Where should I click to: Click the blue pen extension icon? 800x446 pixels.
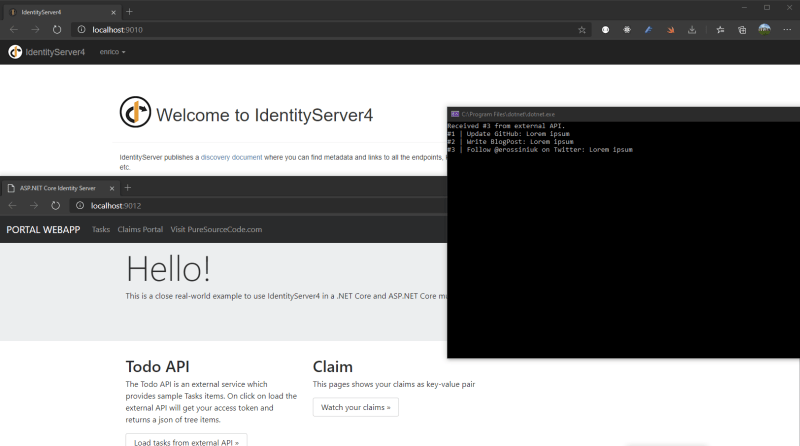[648, 30]
